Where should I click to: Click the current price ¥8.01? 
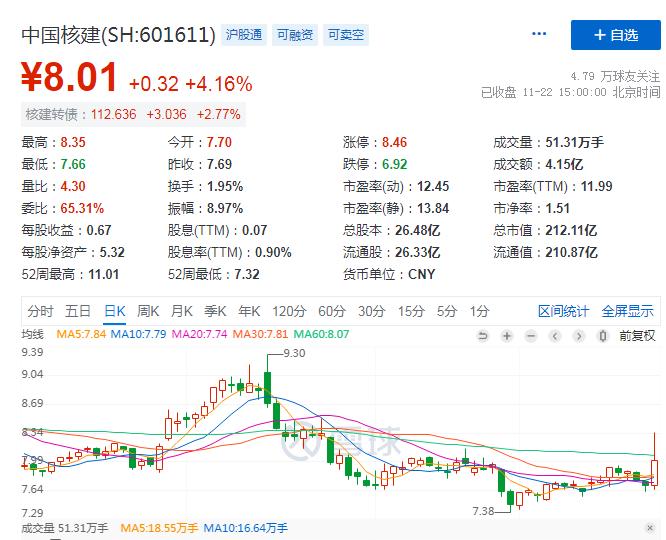[69, 77]
